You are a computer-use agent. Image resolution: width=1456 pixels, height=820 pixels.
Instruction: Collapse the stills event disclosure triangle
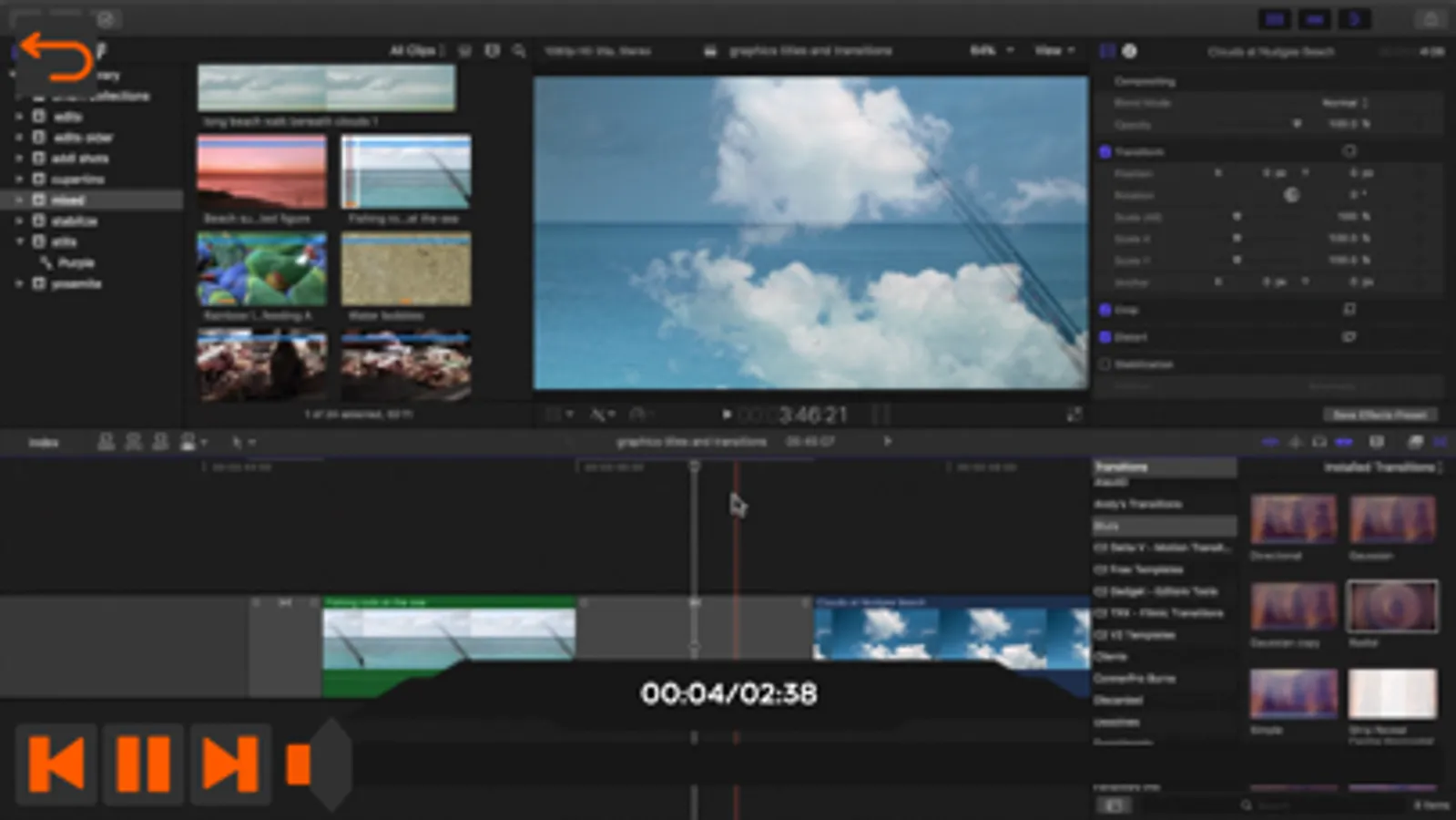[x=19, y=241]
